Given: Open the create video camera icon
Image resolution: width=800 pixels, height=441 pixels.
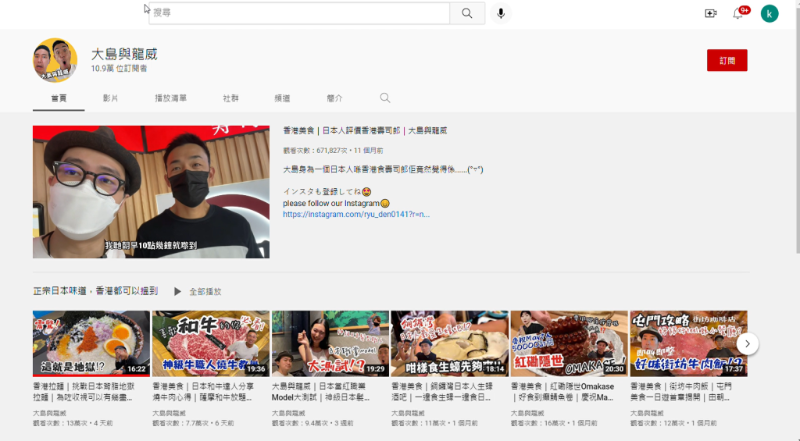Looking at the screenshot, I should tap(711, 13).
